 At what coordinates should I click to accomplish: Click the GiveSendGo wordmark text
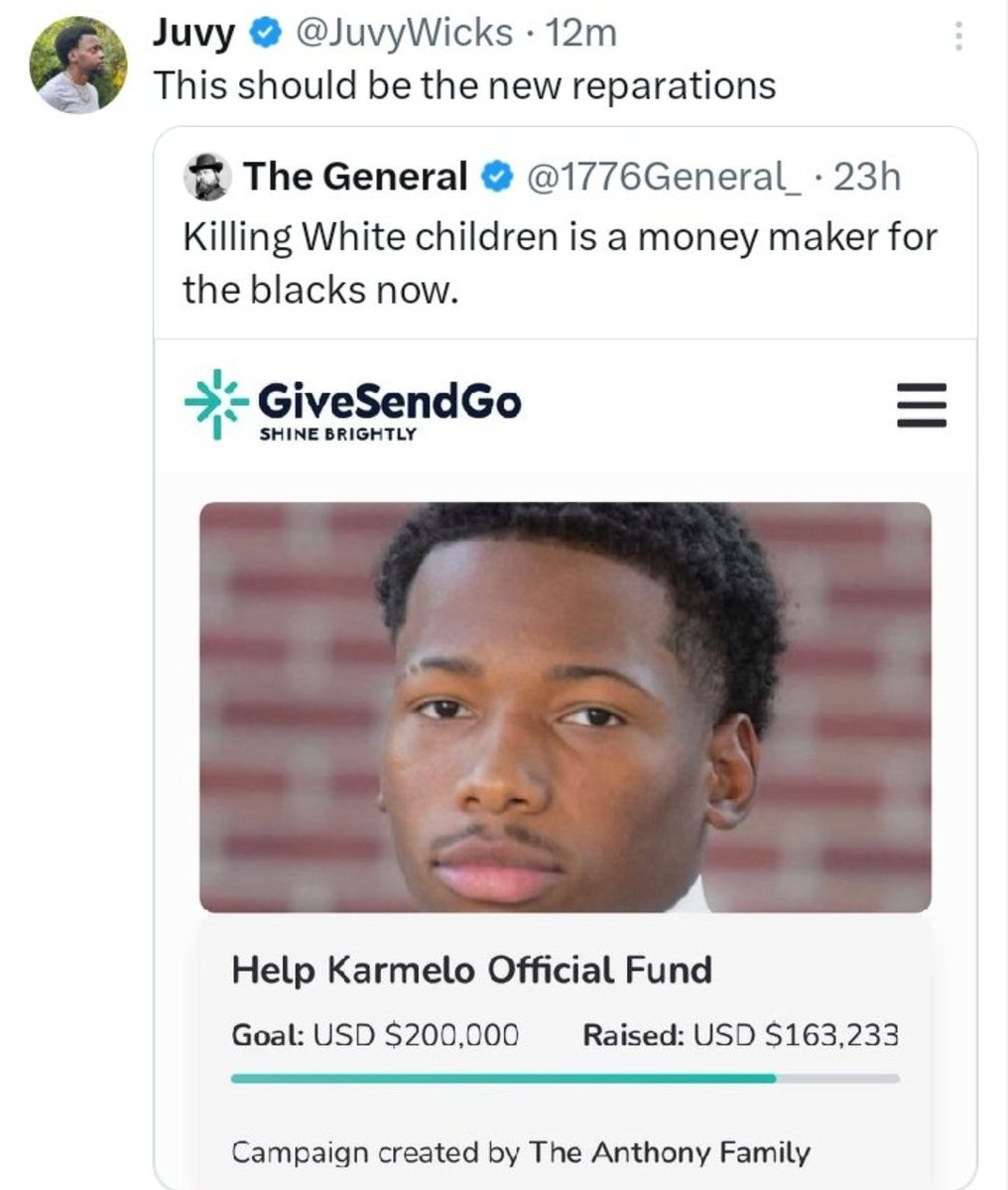pos(389,401)
